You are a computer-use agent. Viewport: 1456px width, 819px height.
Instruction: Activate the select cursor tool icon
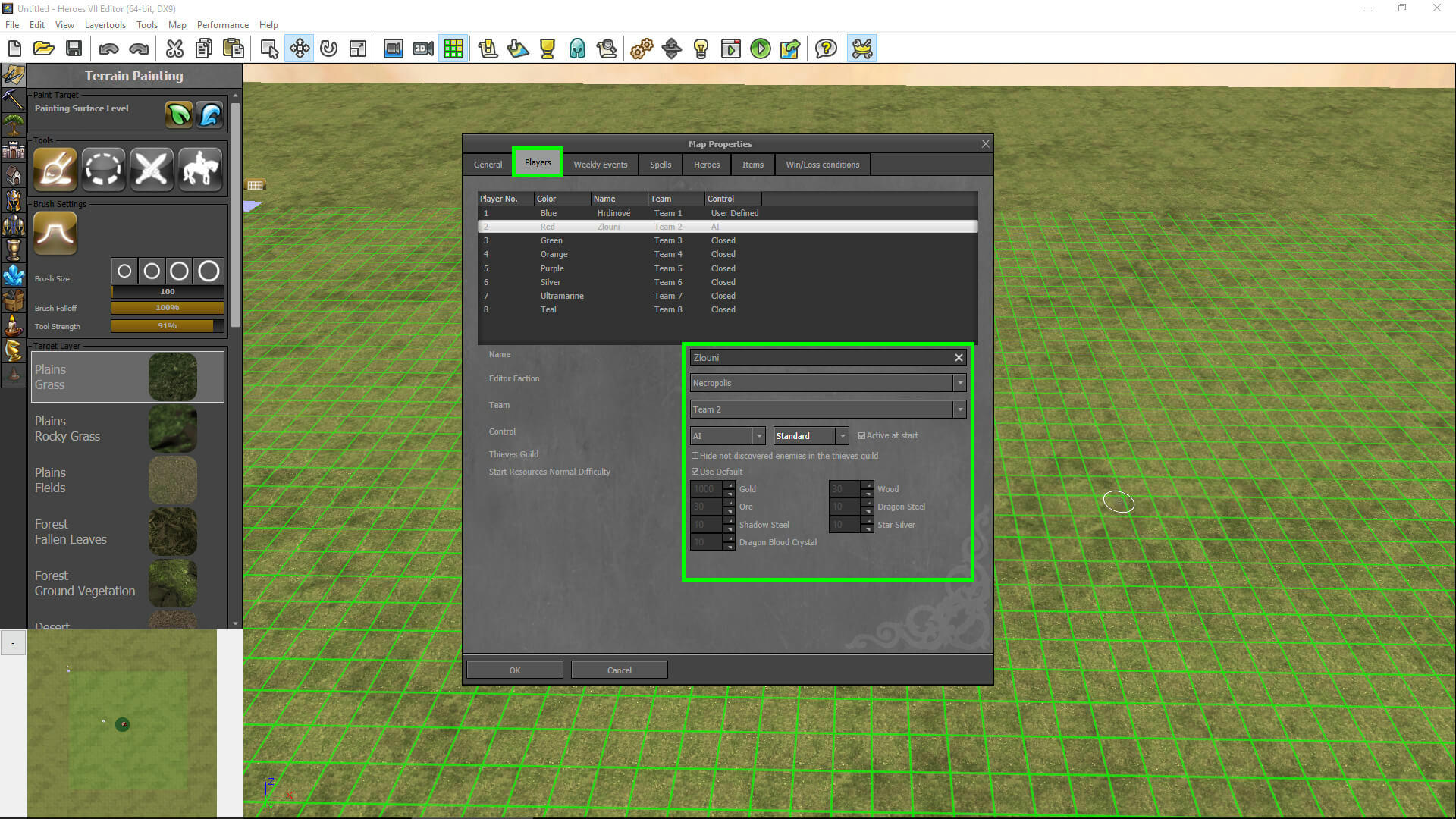[x=269, y=49]
